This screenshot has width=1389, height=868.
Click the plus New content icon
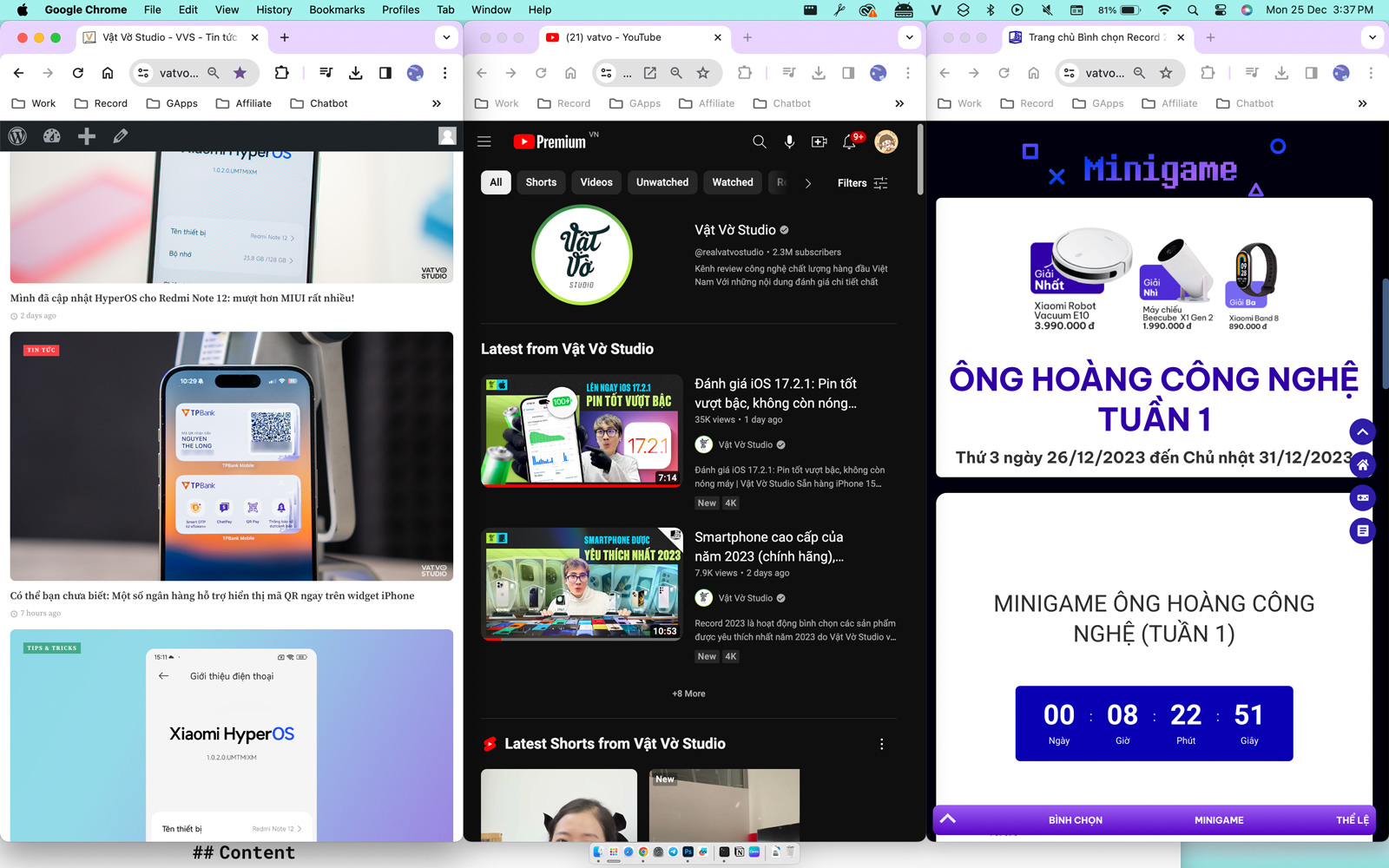coord(86,136)
